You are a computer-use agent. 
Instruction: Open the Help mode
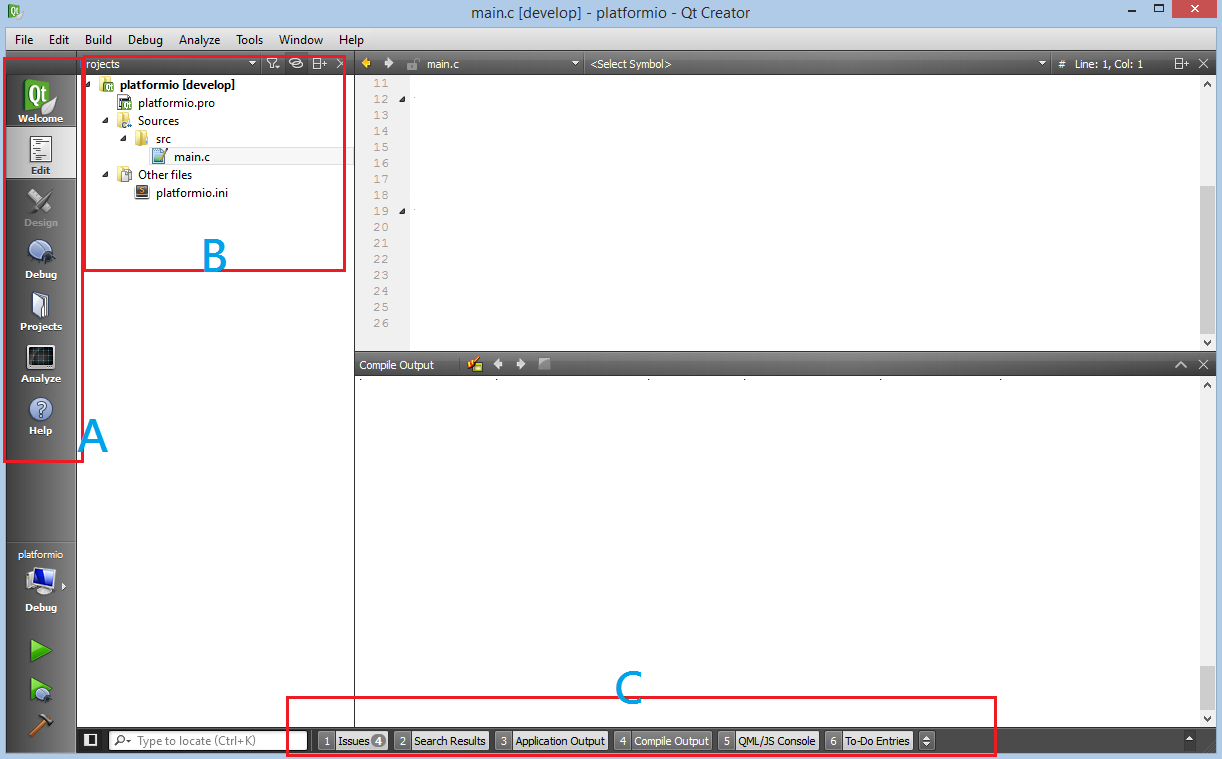(40, 413)
